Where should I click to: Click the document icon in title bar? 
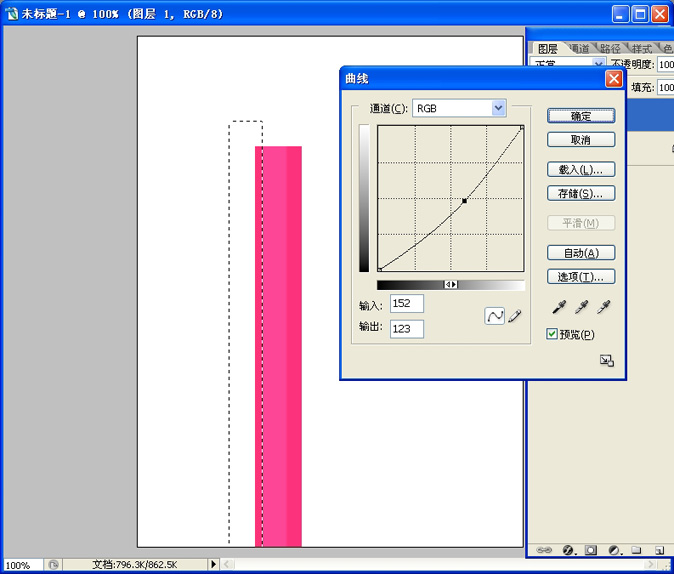point(12,14)
